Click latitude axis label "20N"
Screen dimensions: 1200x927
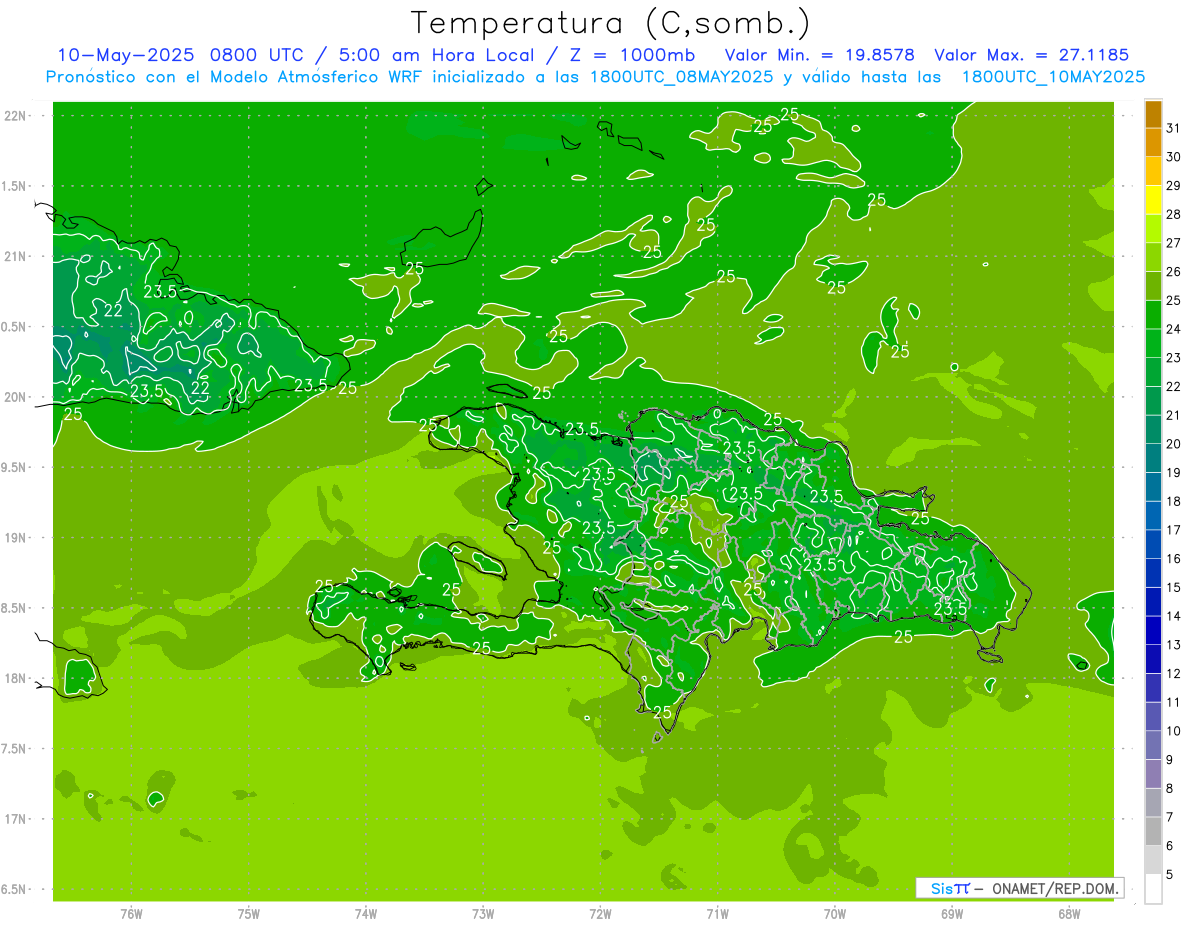click(15, 397)
